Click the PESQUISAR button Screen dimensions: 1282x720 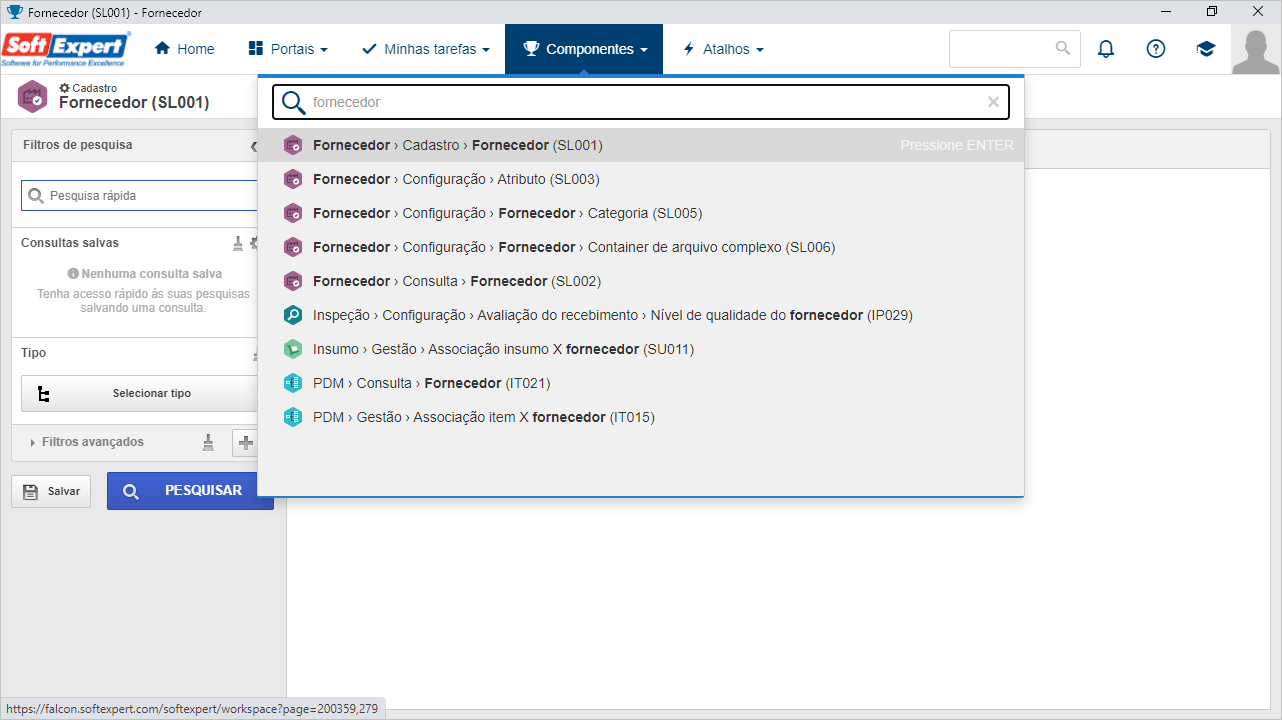[190, 491]
